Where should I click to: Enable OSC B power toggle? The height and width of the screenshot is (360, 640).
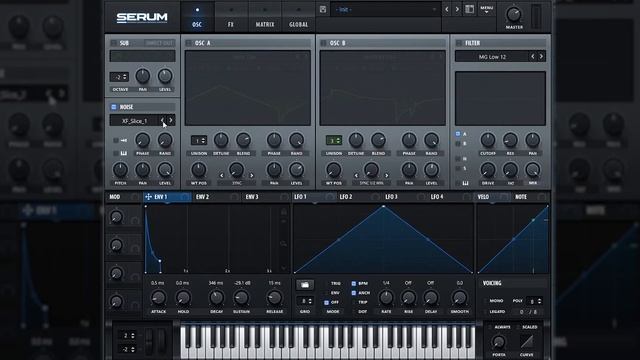tap(323, 43)
